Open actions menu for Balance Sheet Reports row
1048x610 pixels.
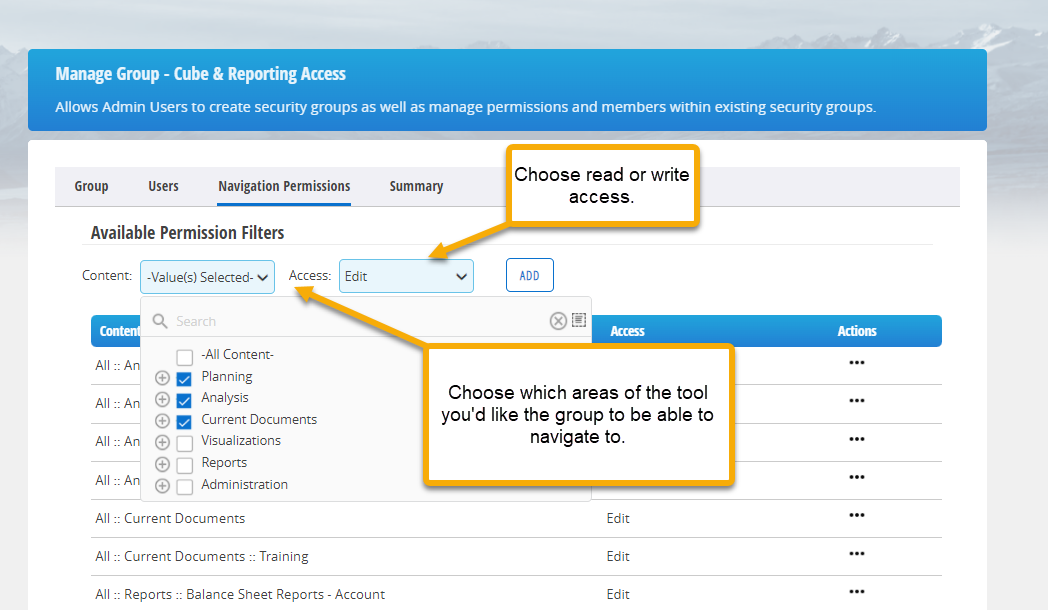pyautogui.click(x=857, y=591)
